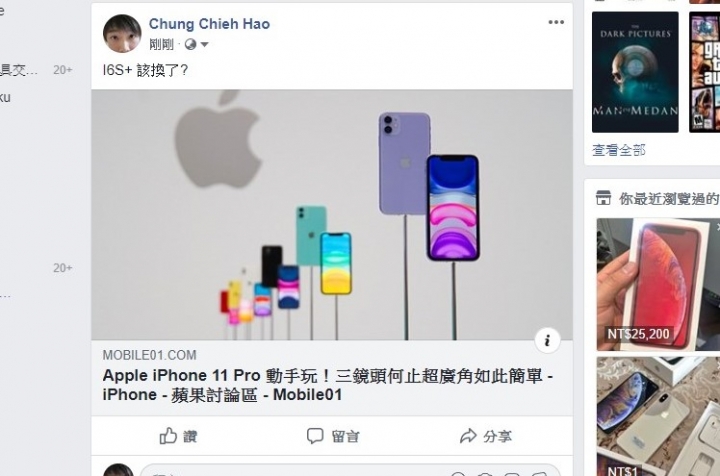720x476 pixels.
Task: Open Chung Chieh Hao's profile picture
Action: 122,34
